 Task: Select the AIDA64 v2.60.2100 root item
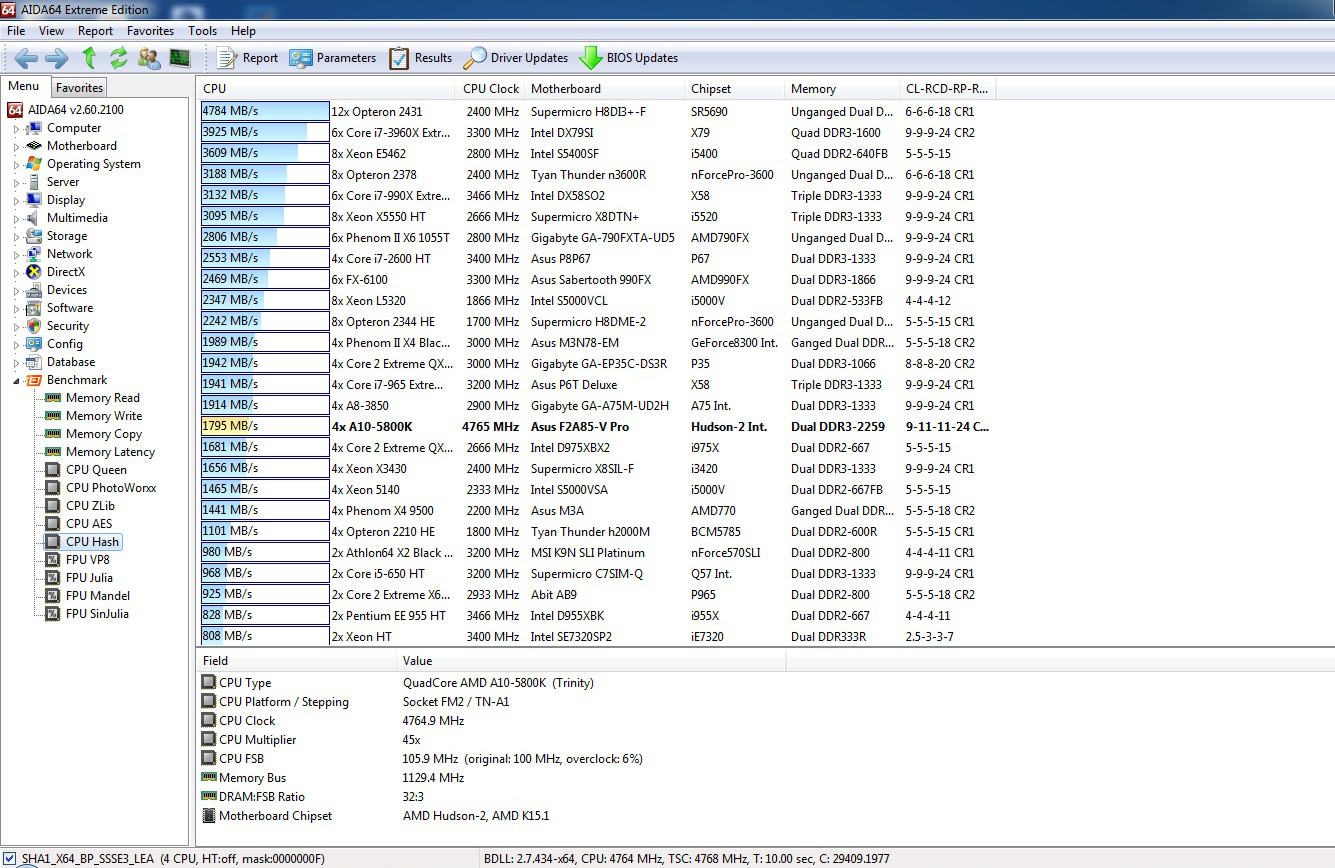76,110
